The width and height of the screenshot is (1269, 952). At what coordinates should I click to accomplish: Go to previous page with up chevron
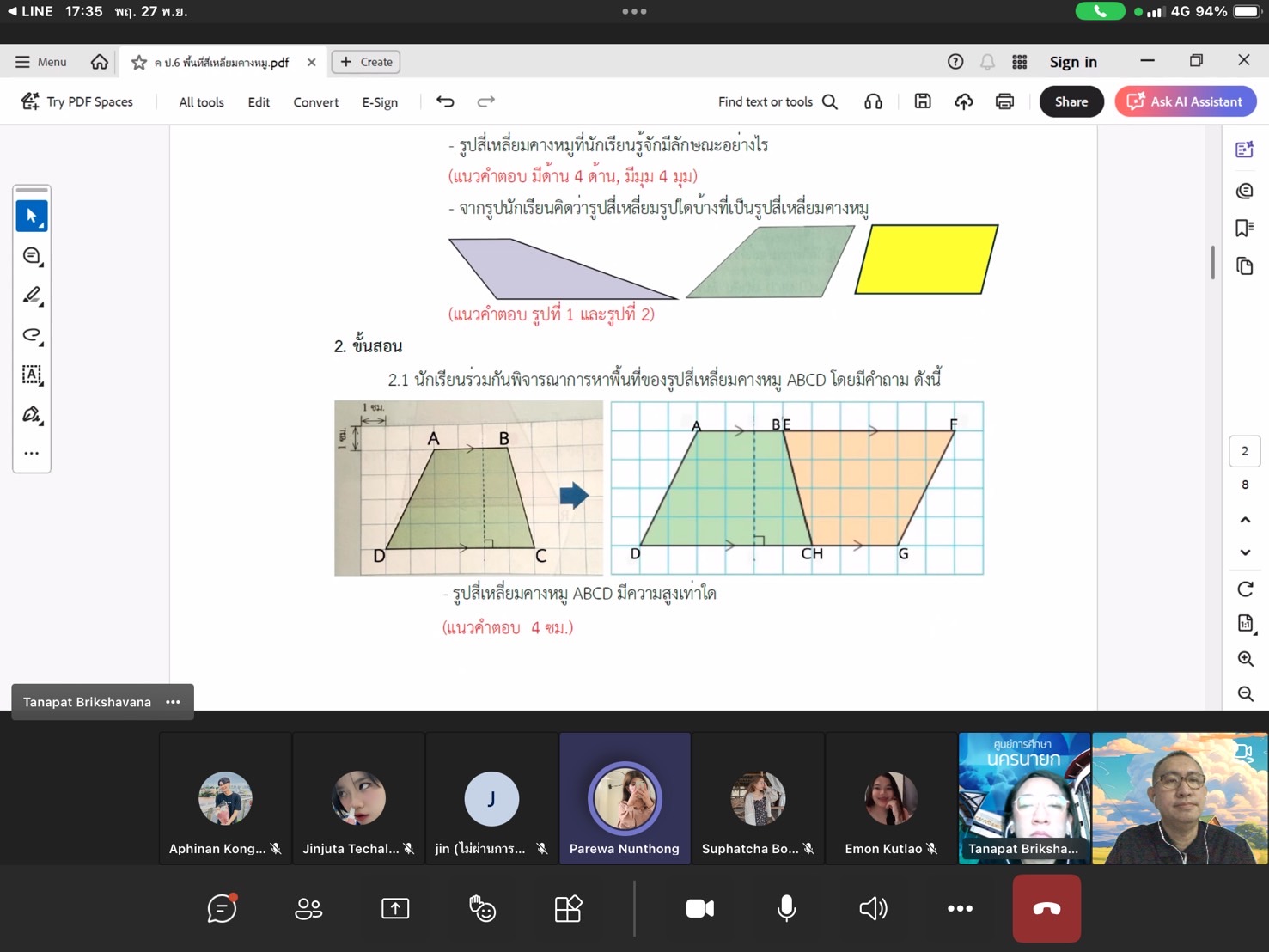[x=1245, y=520]
